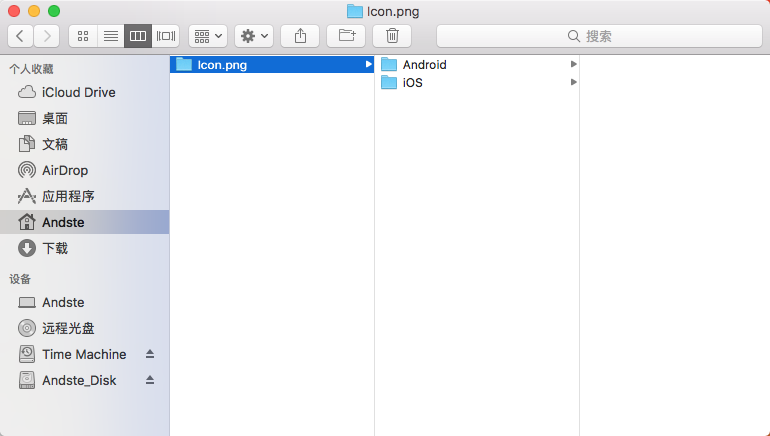
Task: Open 远程光盘 in the sidebar
Action: (x=84, y=328)
